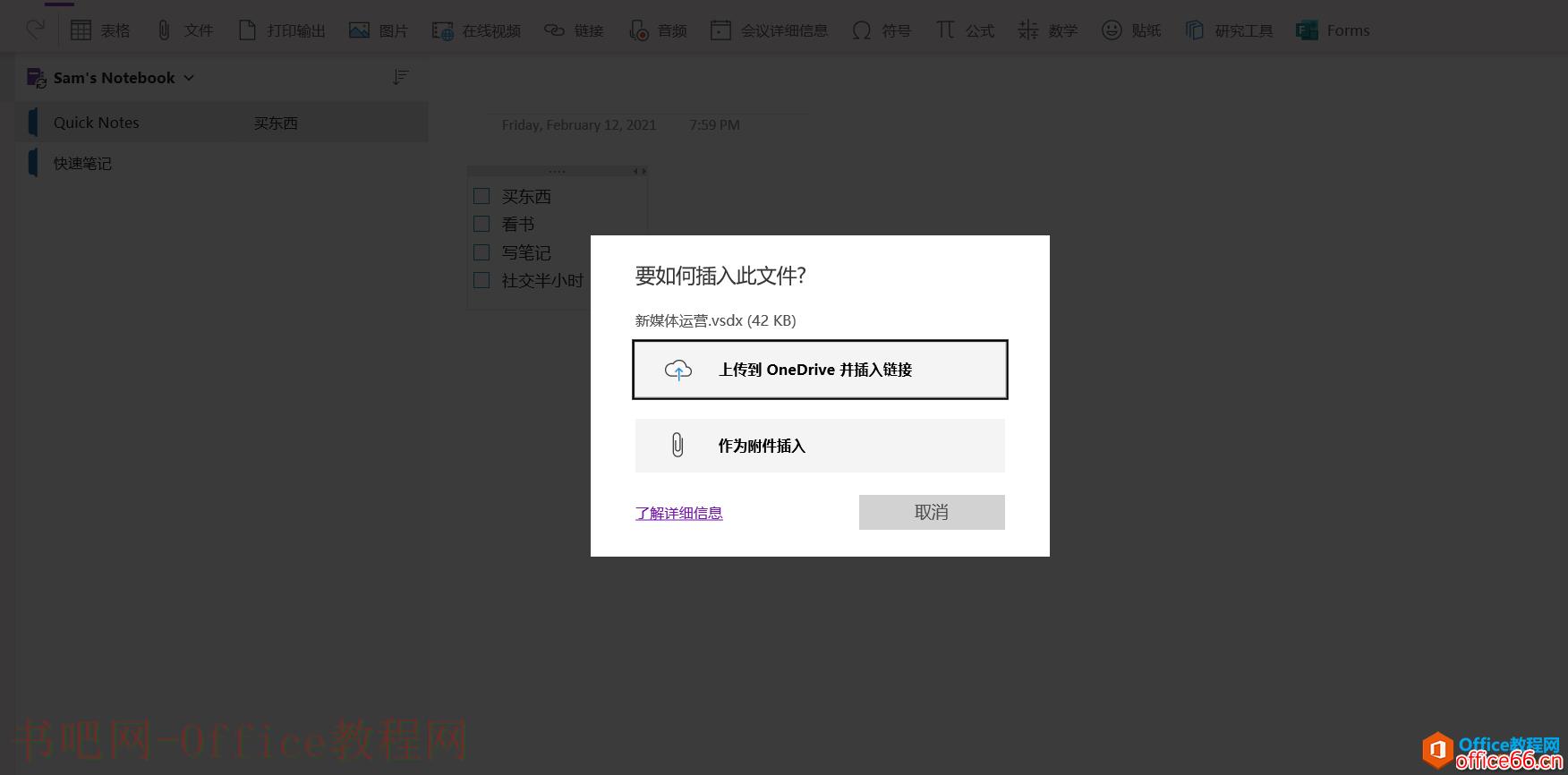Check the 写笔记 to-do box
This screenshot has height=775, width=1568.
481,252
